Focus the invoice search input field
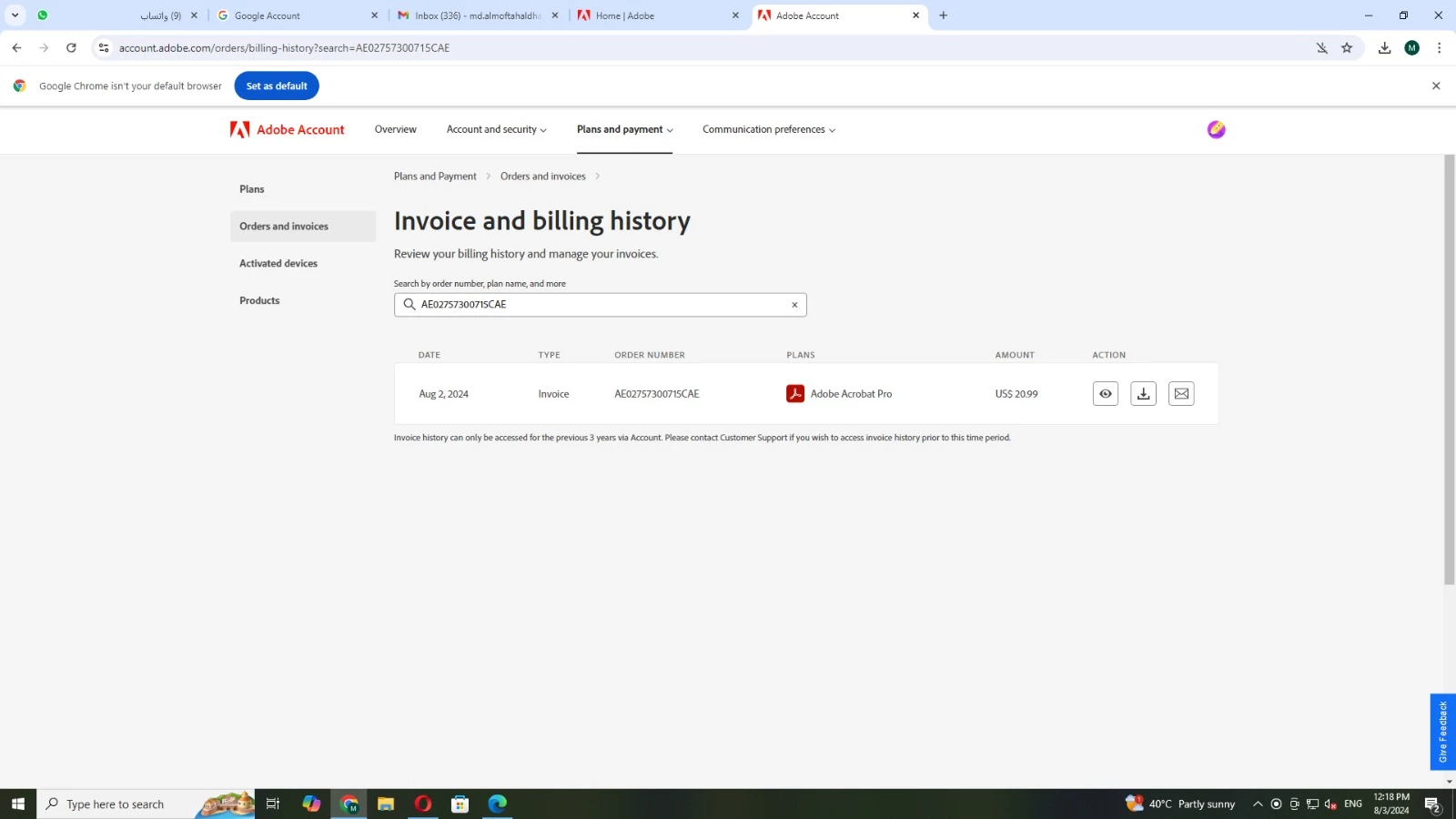Image resolution: width=1456 pixels, height=819 pixels. click(x=601, y=305)
